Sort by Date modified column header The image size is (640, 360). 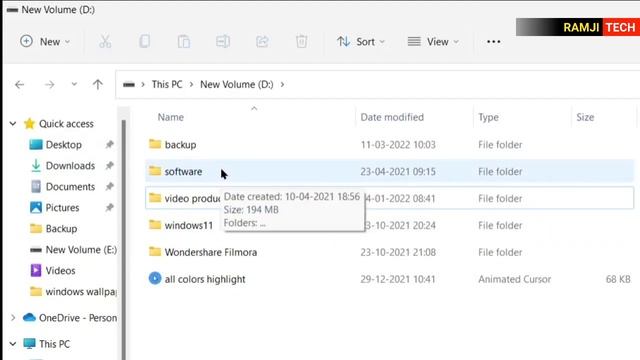[392, 117]
